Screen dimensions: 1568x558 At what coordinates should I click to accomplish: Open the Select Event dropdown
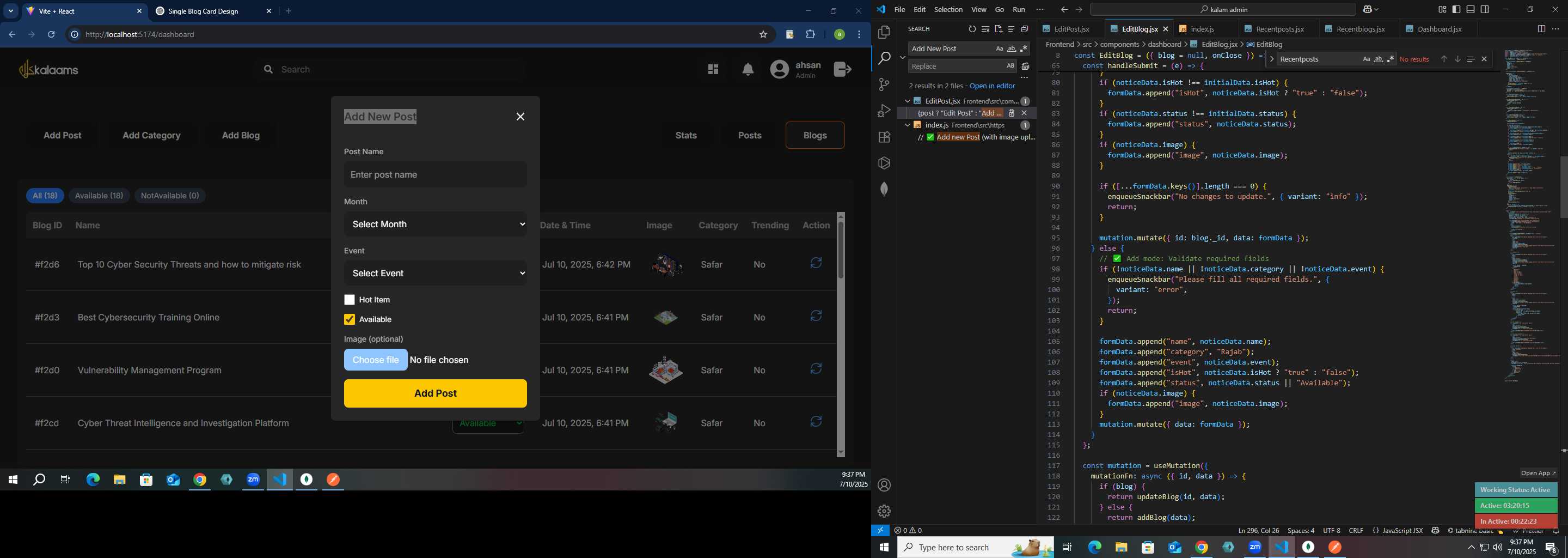pyautogui.click(x=435, y=274)
